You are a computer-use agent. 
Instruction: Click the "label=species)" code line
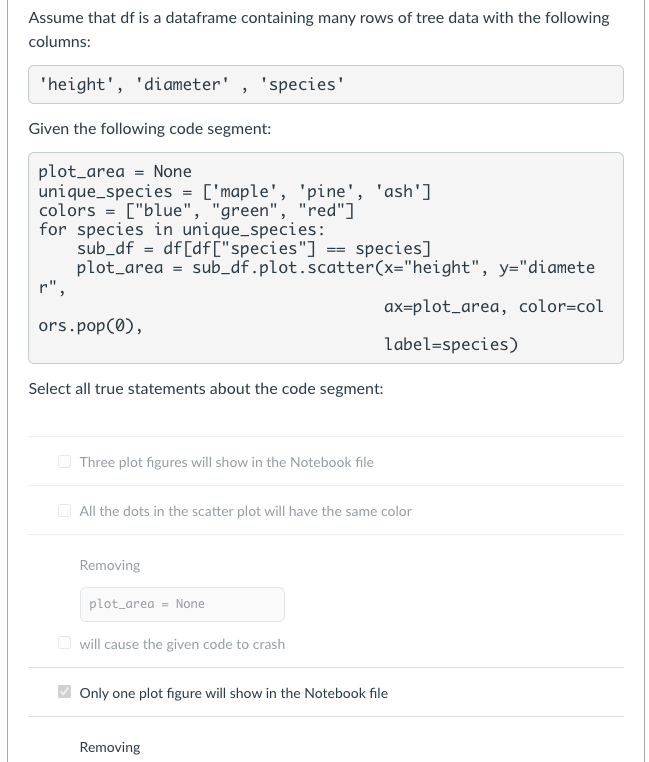[x=451, y=344]
